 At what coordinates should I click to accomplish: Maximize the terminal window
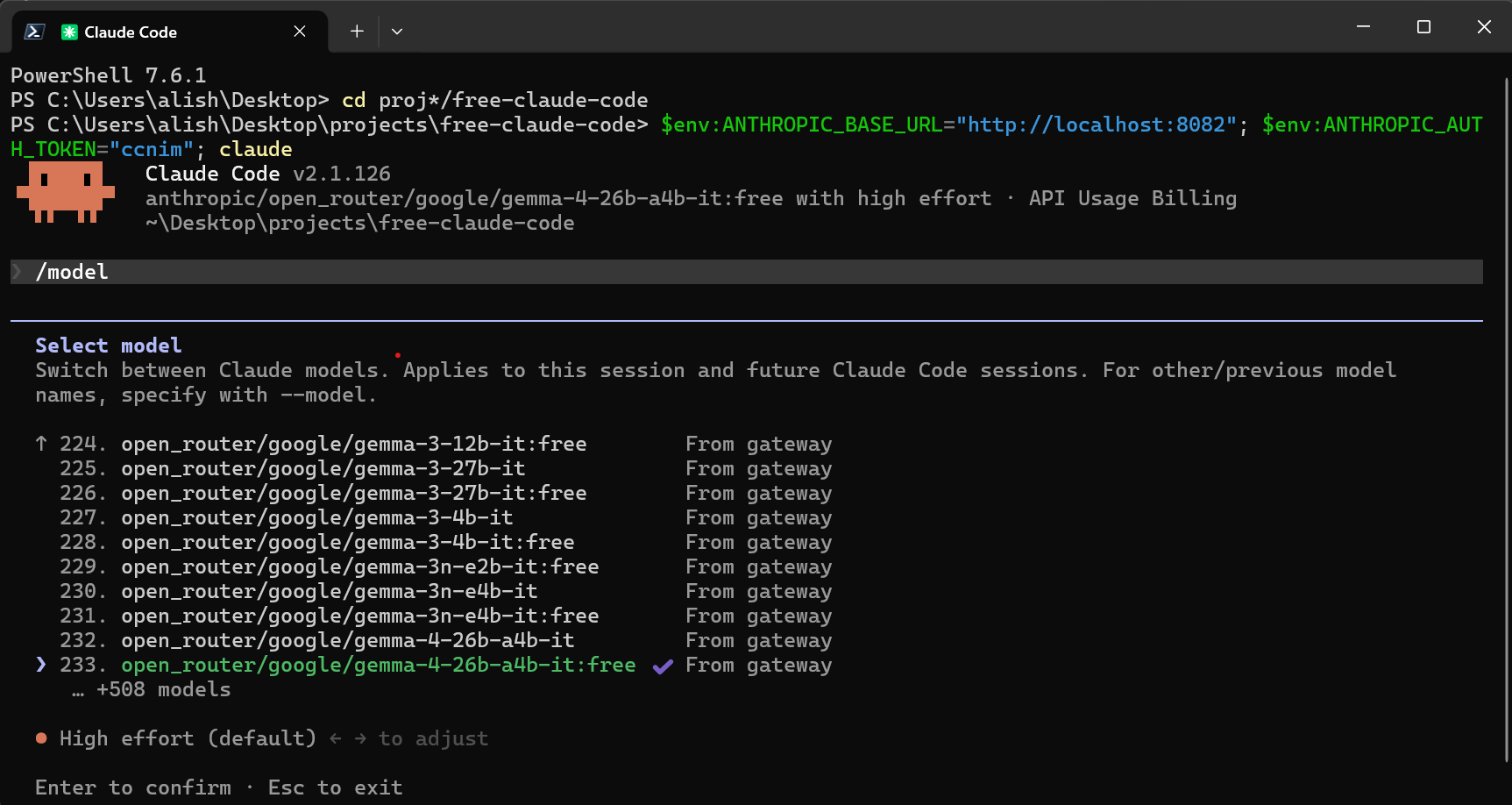(x=1423, y=27)
